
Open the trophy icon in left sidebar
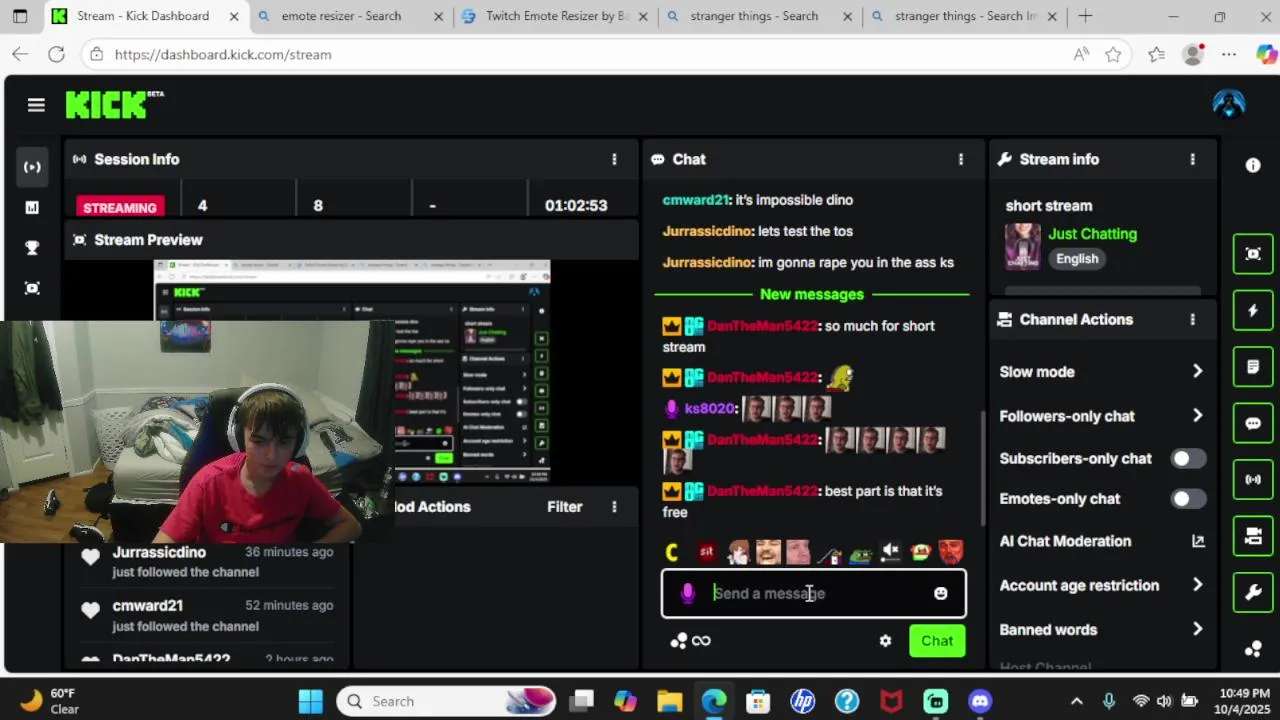click(32, 248)
